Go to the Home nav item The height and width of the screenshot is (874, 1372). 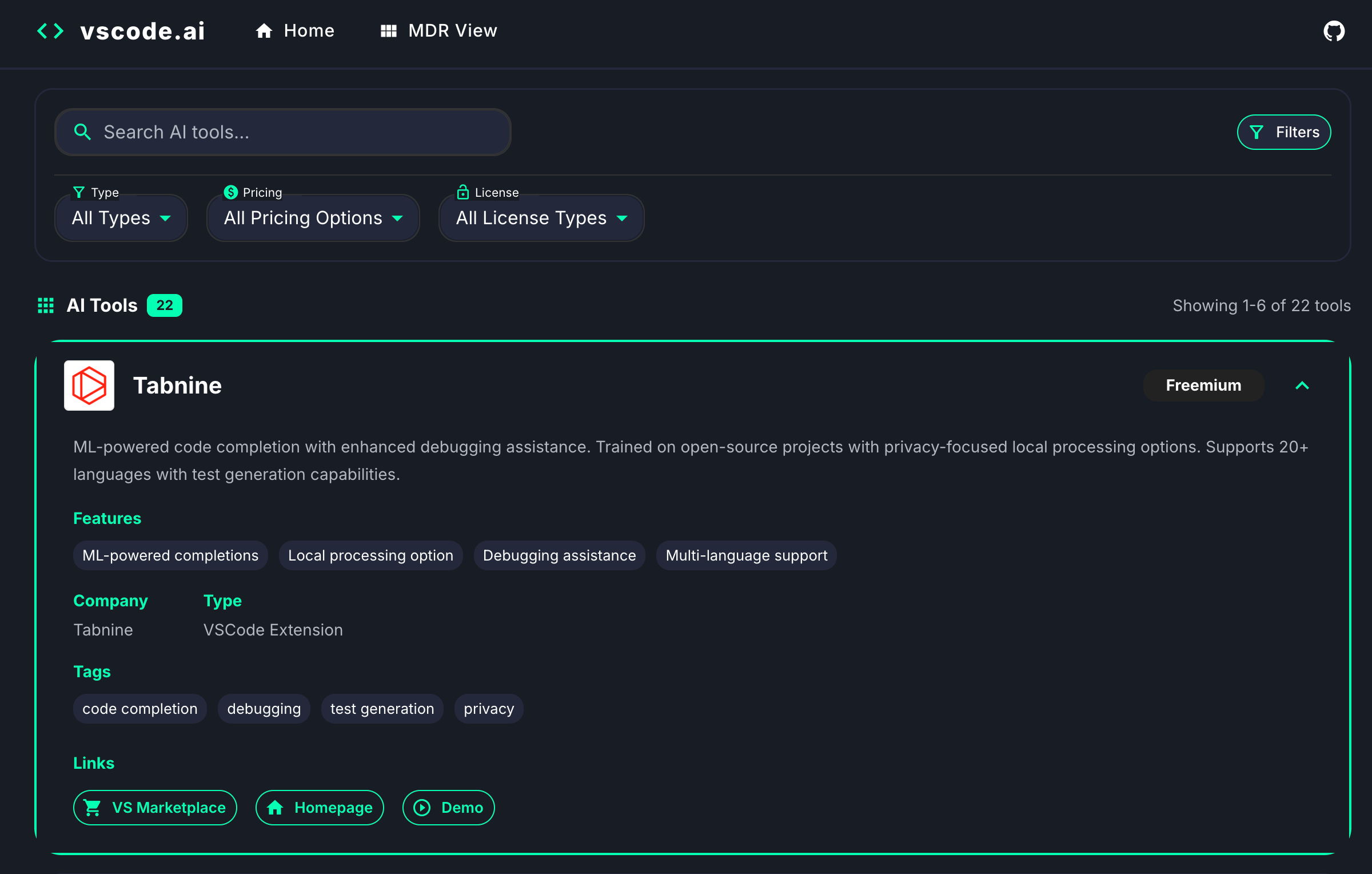click(x=295, y=31)
